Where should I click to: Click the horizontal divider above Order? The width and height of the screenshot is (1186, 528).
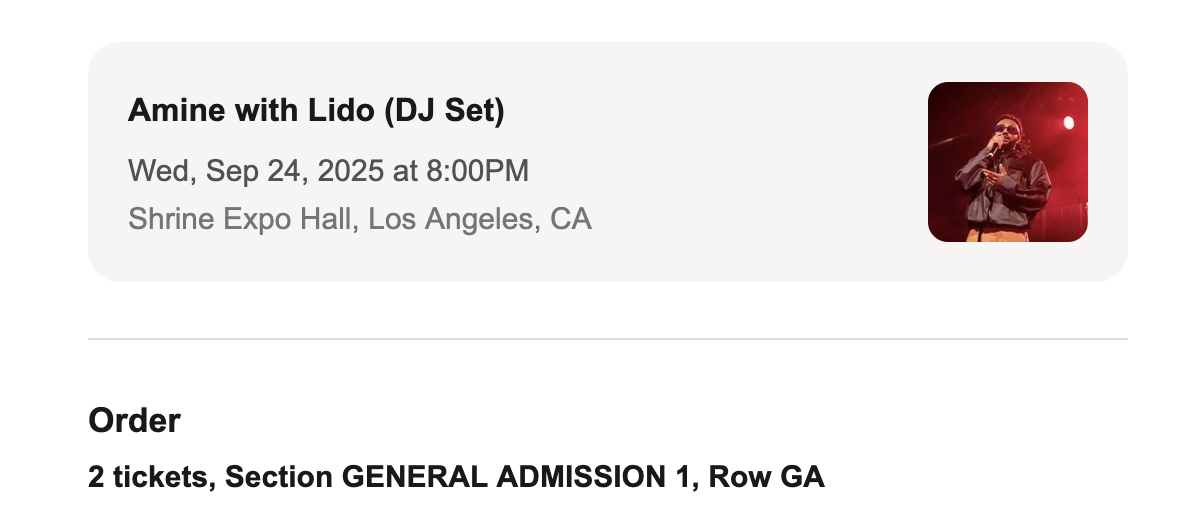tap(607, 339)
